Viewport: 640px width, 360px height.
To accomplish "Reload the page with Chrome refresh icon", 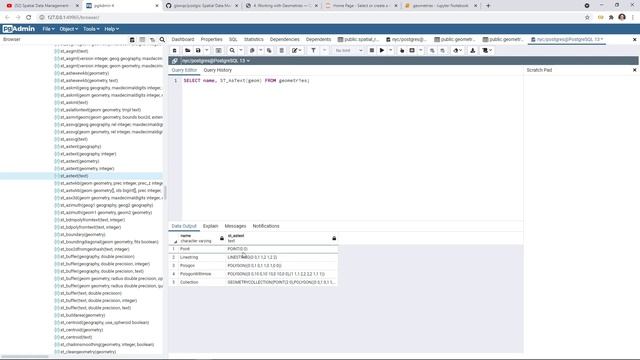I will point(29,18).
